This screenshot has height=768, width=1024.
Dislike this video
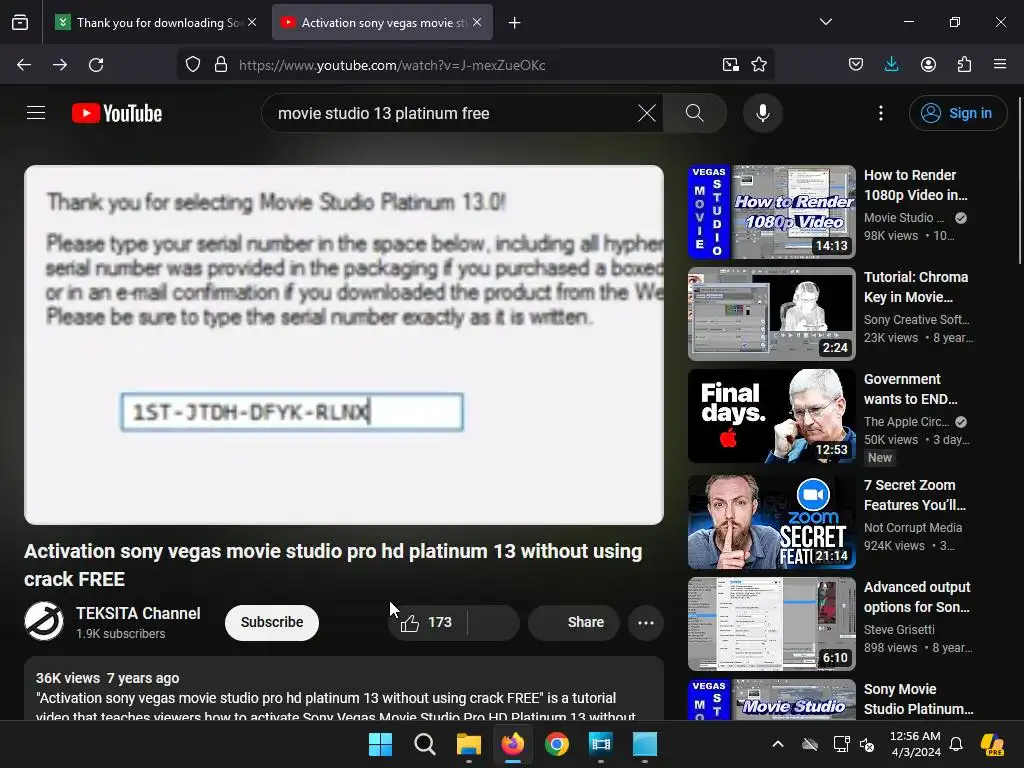[x=494, y=622]
